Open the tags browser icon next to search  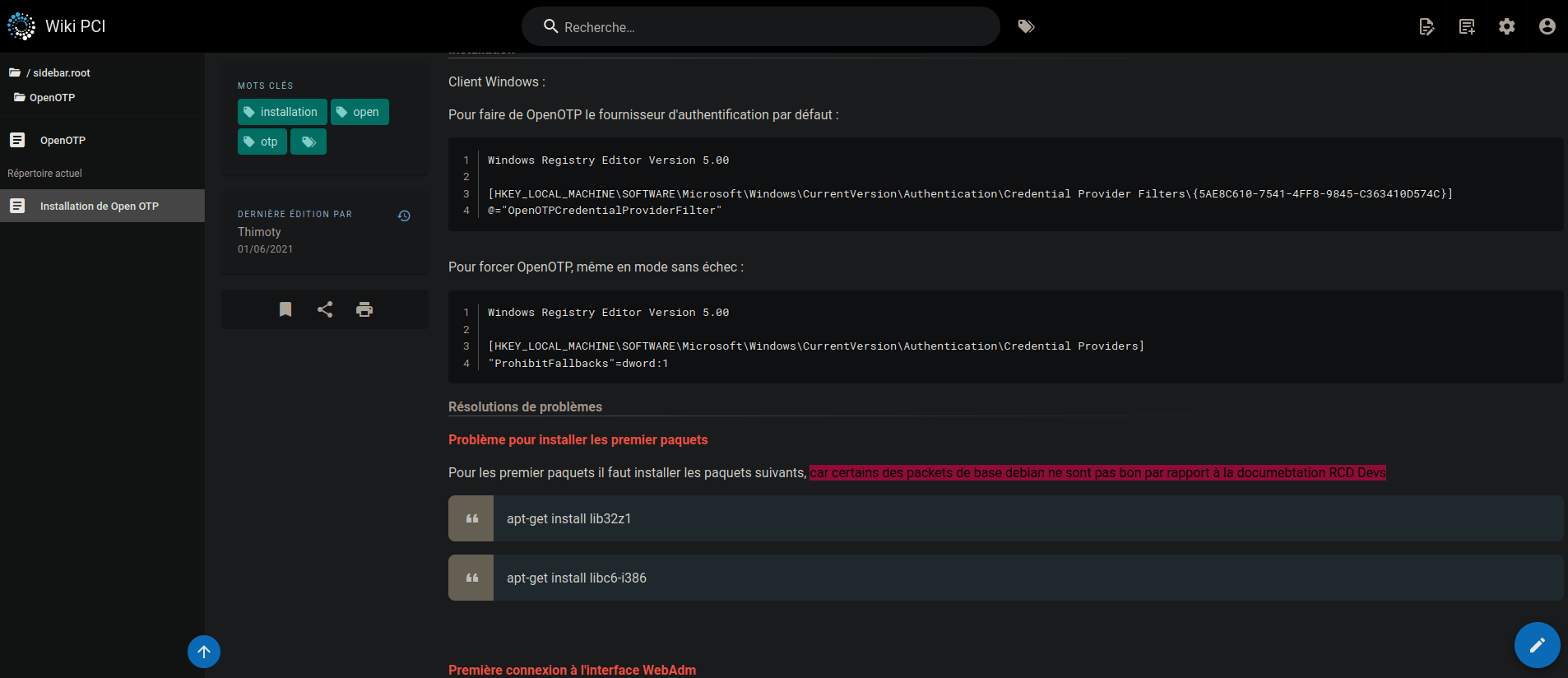point(1026,26)
